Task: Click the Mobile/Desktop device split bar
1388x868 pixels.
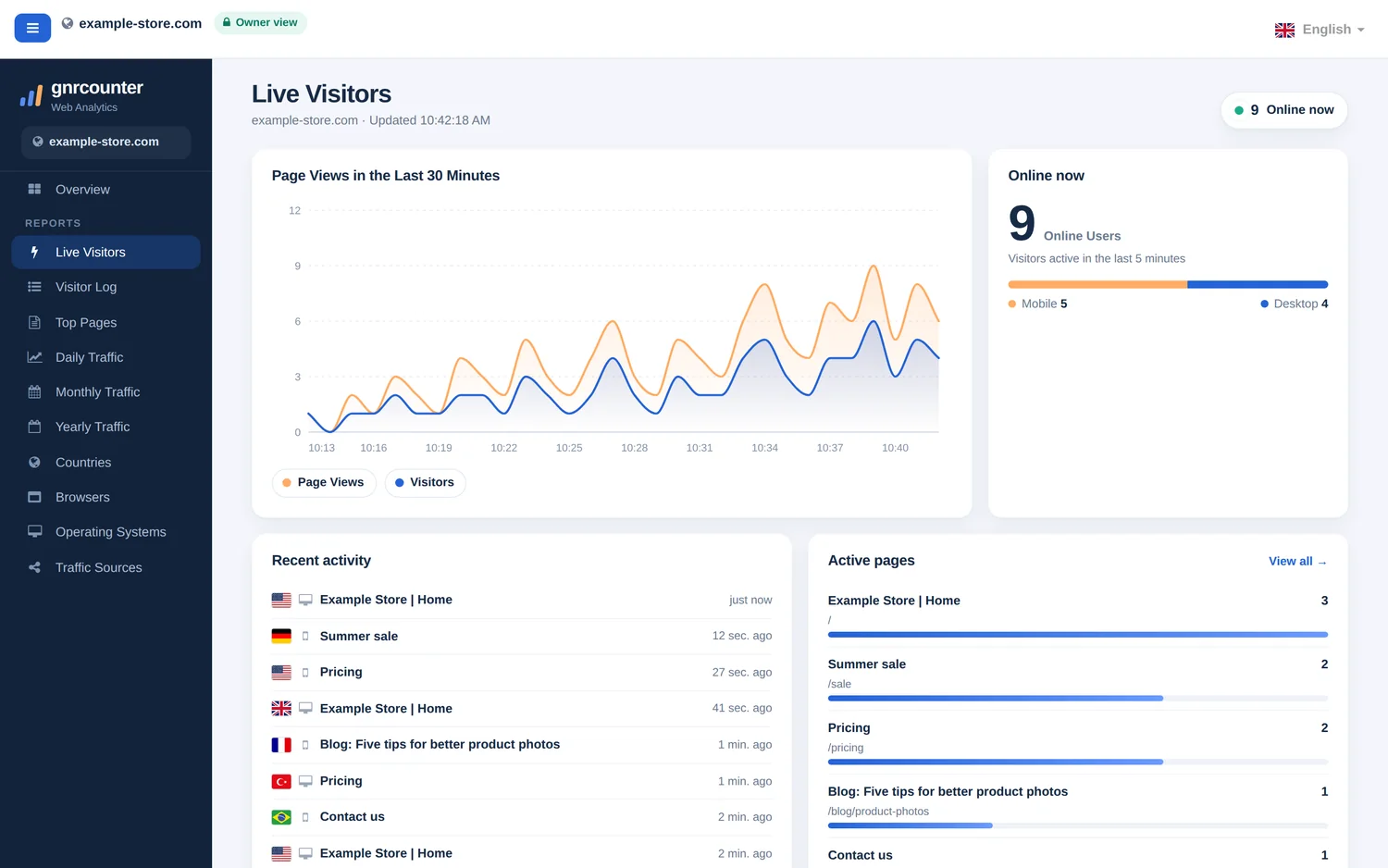Action: [x=1168, y=284]
